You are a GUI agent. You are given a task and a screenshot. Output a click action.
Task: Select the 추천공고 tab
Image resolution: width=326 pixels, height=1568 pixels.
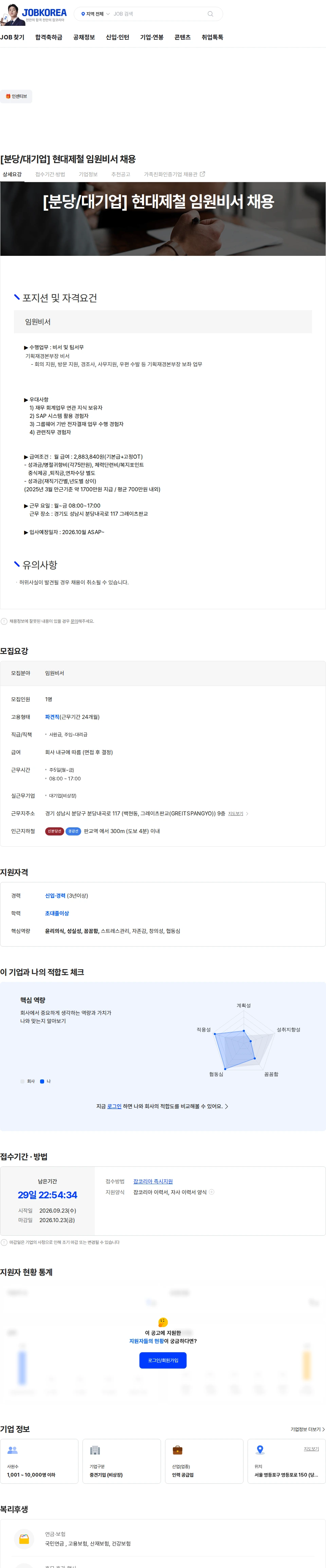[121, 174]
